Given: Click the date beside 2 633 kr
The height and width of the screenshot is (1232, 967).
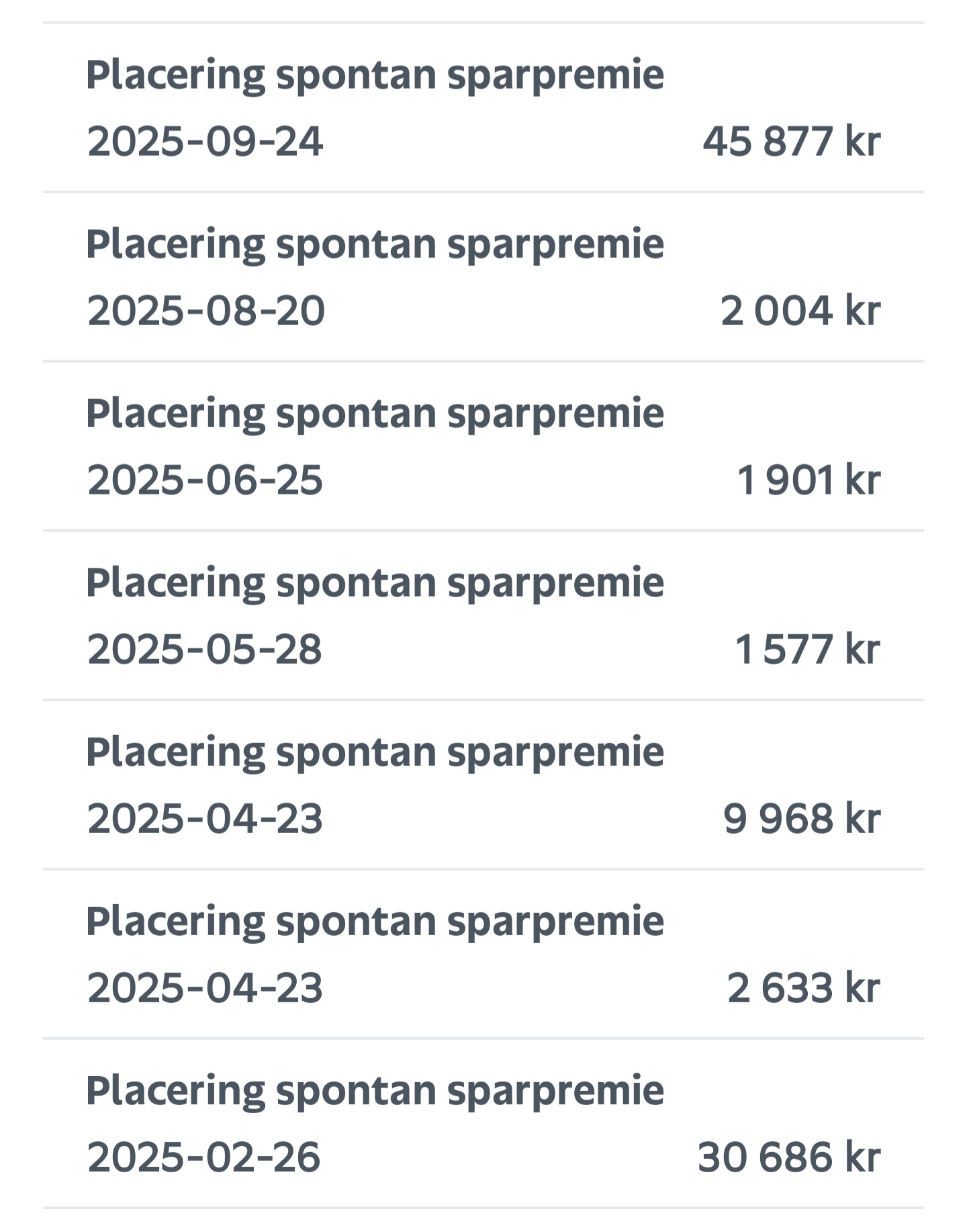Looking at the screenshot, I should [x=205, y=988].
